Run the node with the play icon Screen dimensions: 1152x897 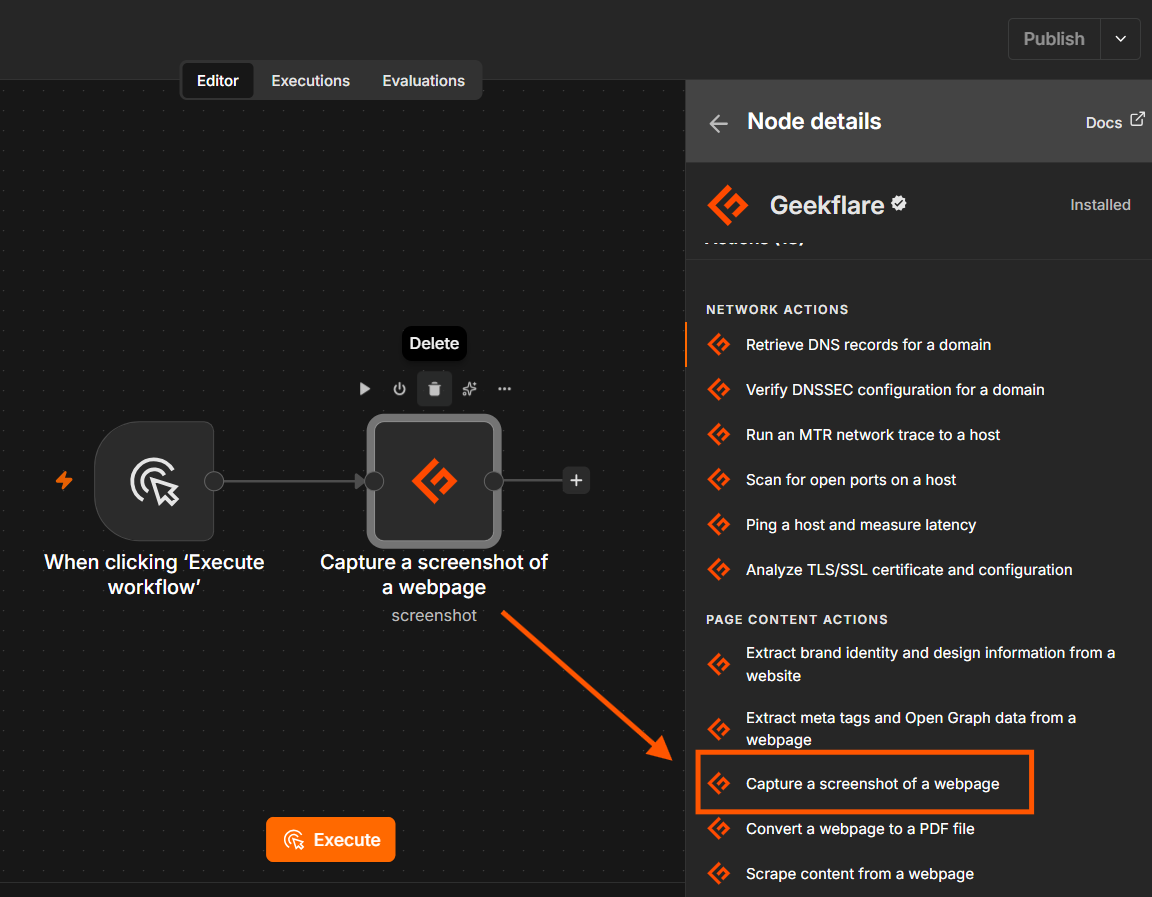coord(364,389)
